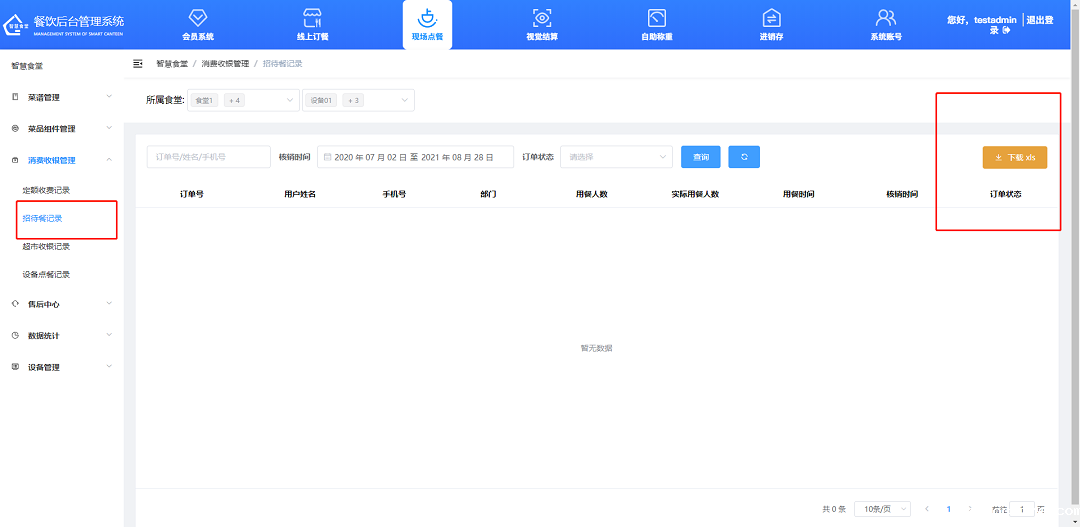Click the blue refresh icon button

[x=744, y=157]
